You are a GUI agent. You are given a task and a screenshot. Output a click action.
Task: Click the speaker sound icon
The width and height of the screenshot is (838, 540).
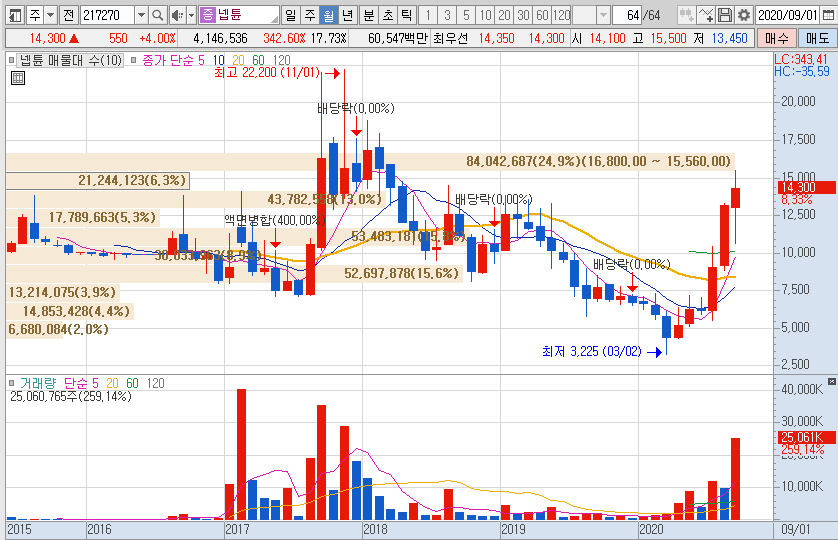(177, 15)
